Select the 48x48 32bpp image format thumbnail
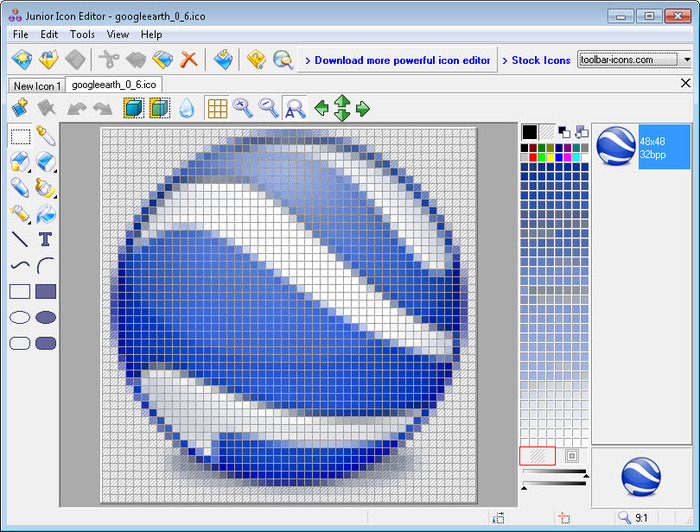Viewport: 700px width, 532px height. coord(642,146)
